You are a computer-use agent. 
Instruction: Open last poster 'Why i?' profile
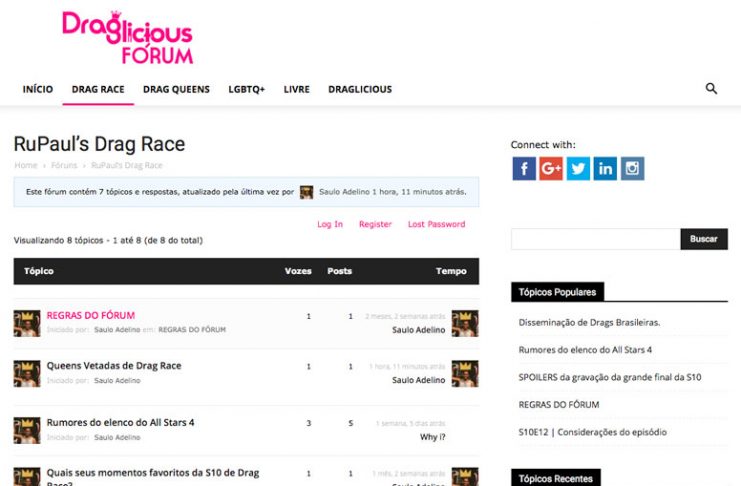click(x=432, y=437)
